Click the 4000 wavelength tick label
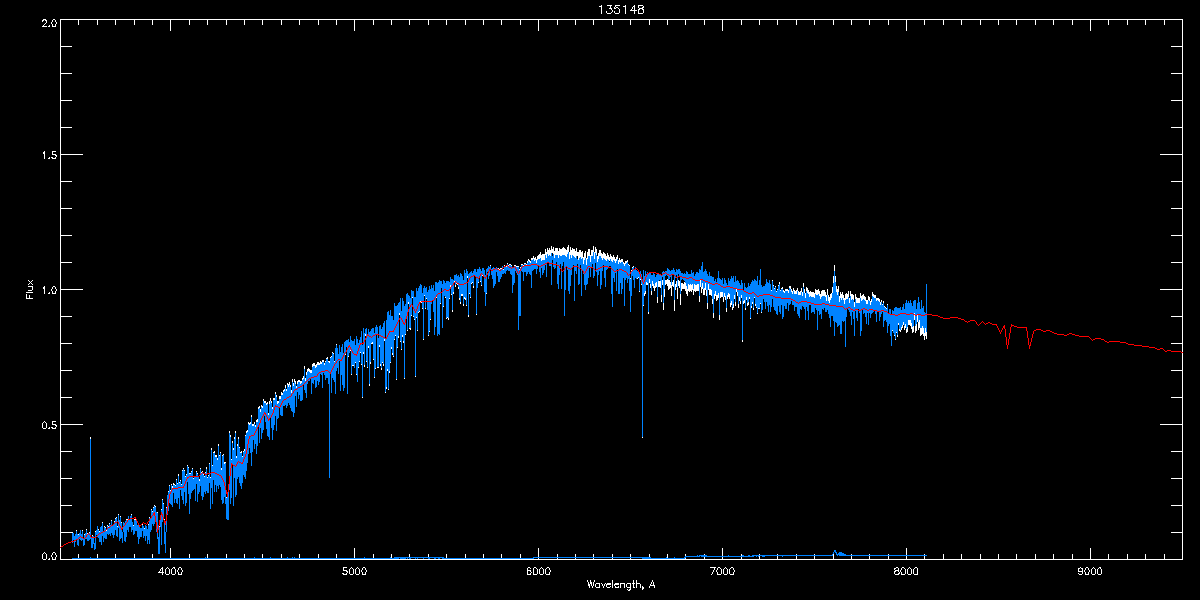Image resolution: width=1200 pixels, height=600 pixels. point(171,572)
